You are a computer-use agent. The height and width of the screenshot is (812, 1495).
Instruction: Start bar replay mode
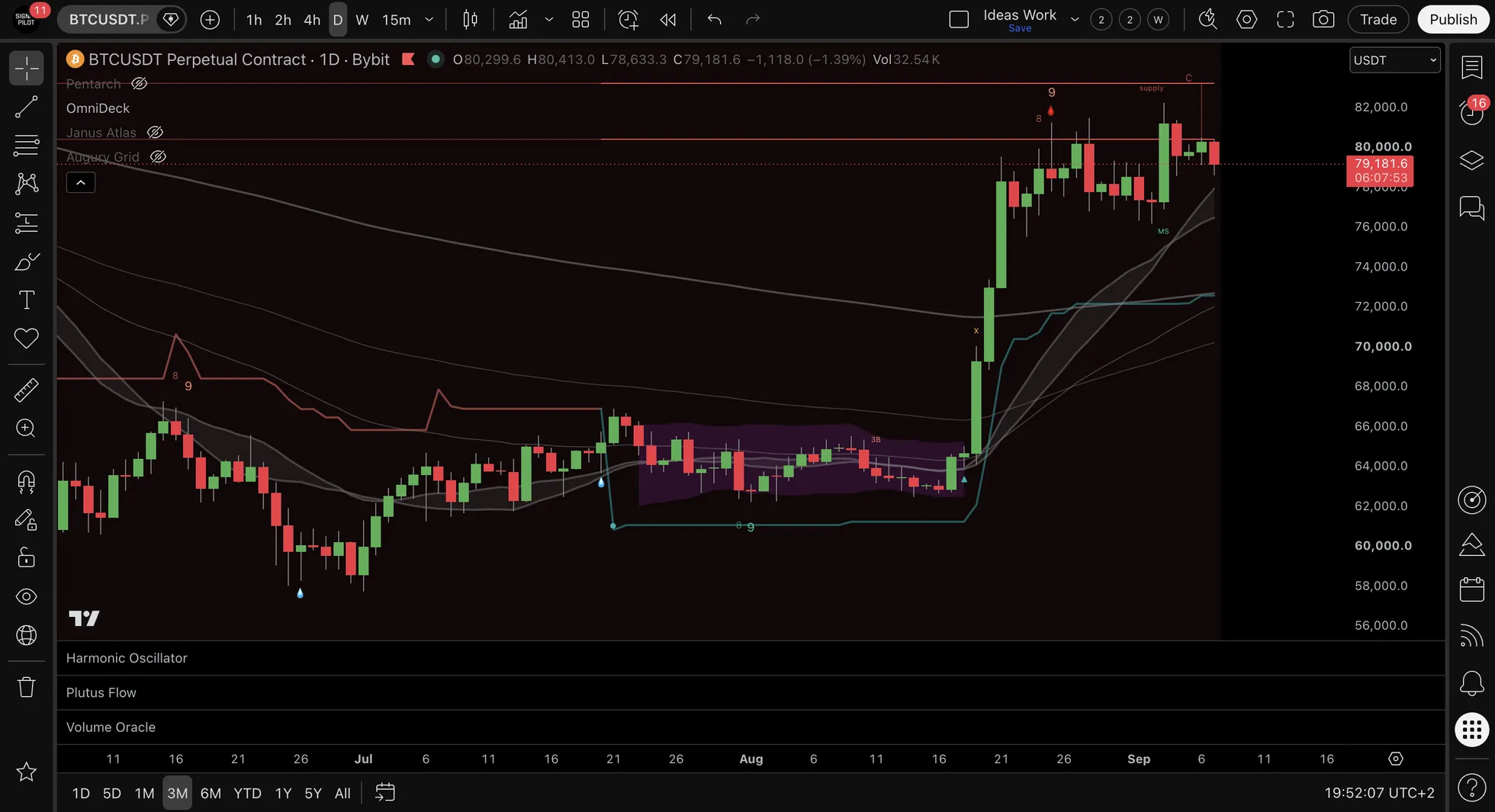pos(668,20)
